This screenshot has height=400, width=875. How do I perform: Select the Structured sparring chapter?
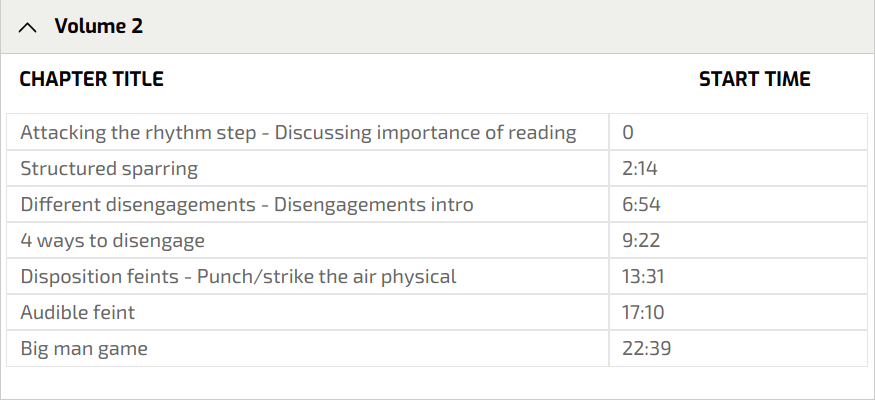coord(109,168)
